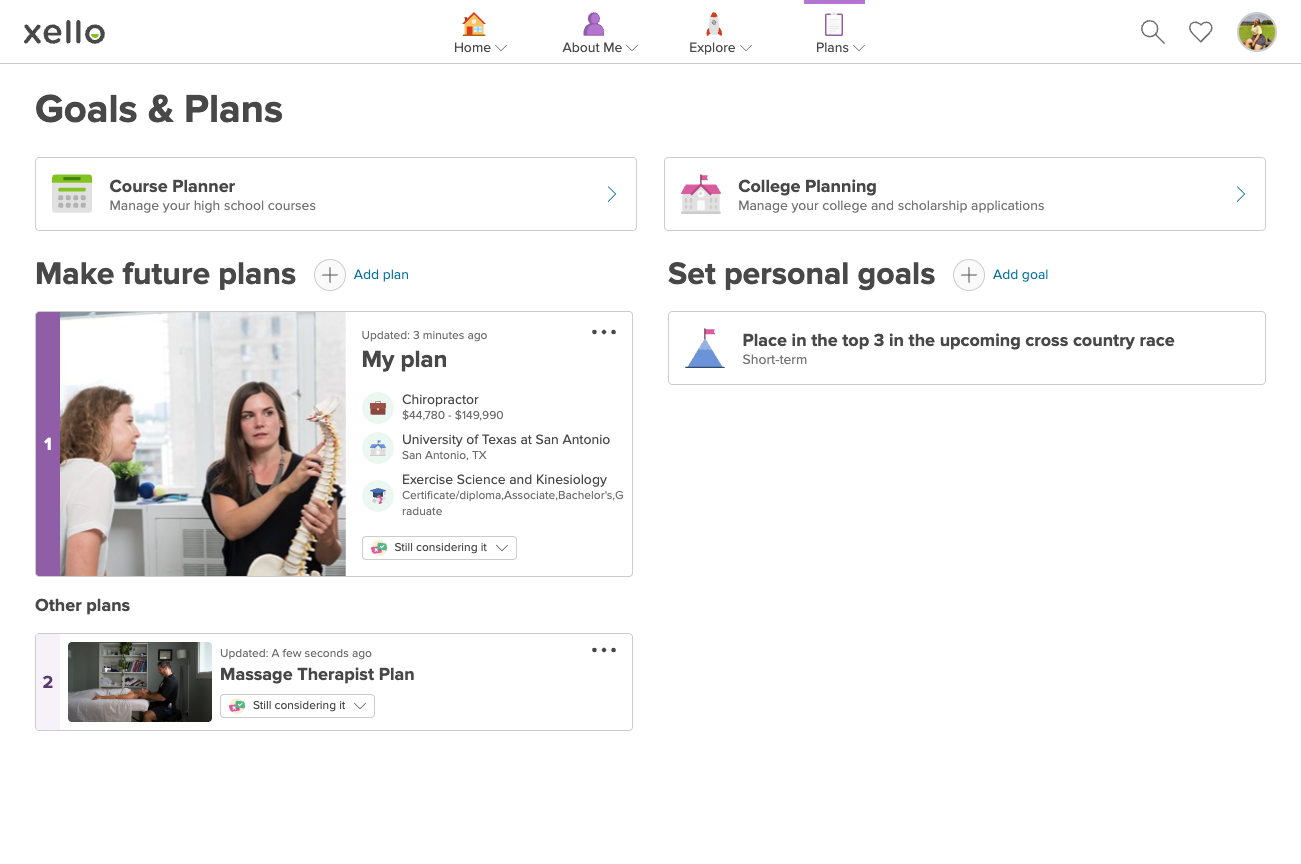Click the Massage Therapist Plan thumbnail
This screenshot has height=864, width=1301.
click(140, 682)
